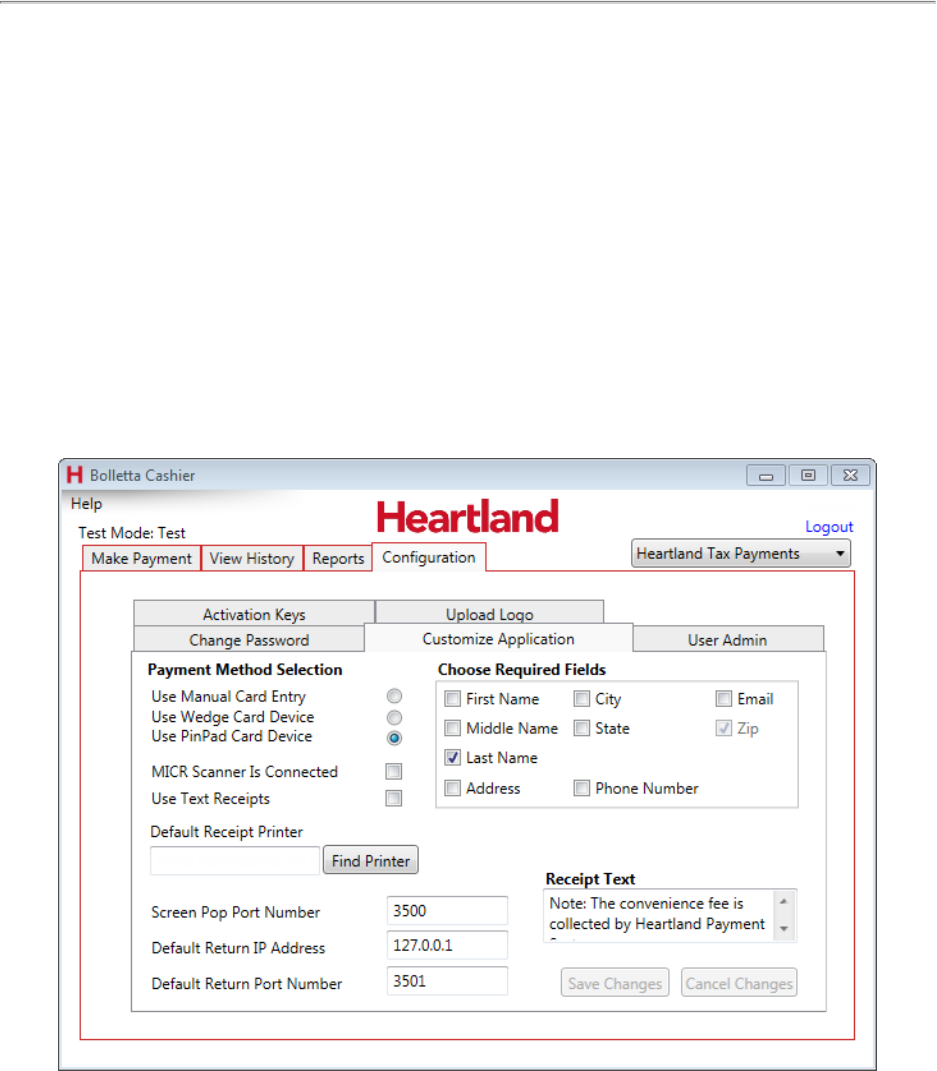The width and height of the screenshot is (937, 1071).
Task: Minimize the Bolletta Cashier window
Action: 766,475
